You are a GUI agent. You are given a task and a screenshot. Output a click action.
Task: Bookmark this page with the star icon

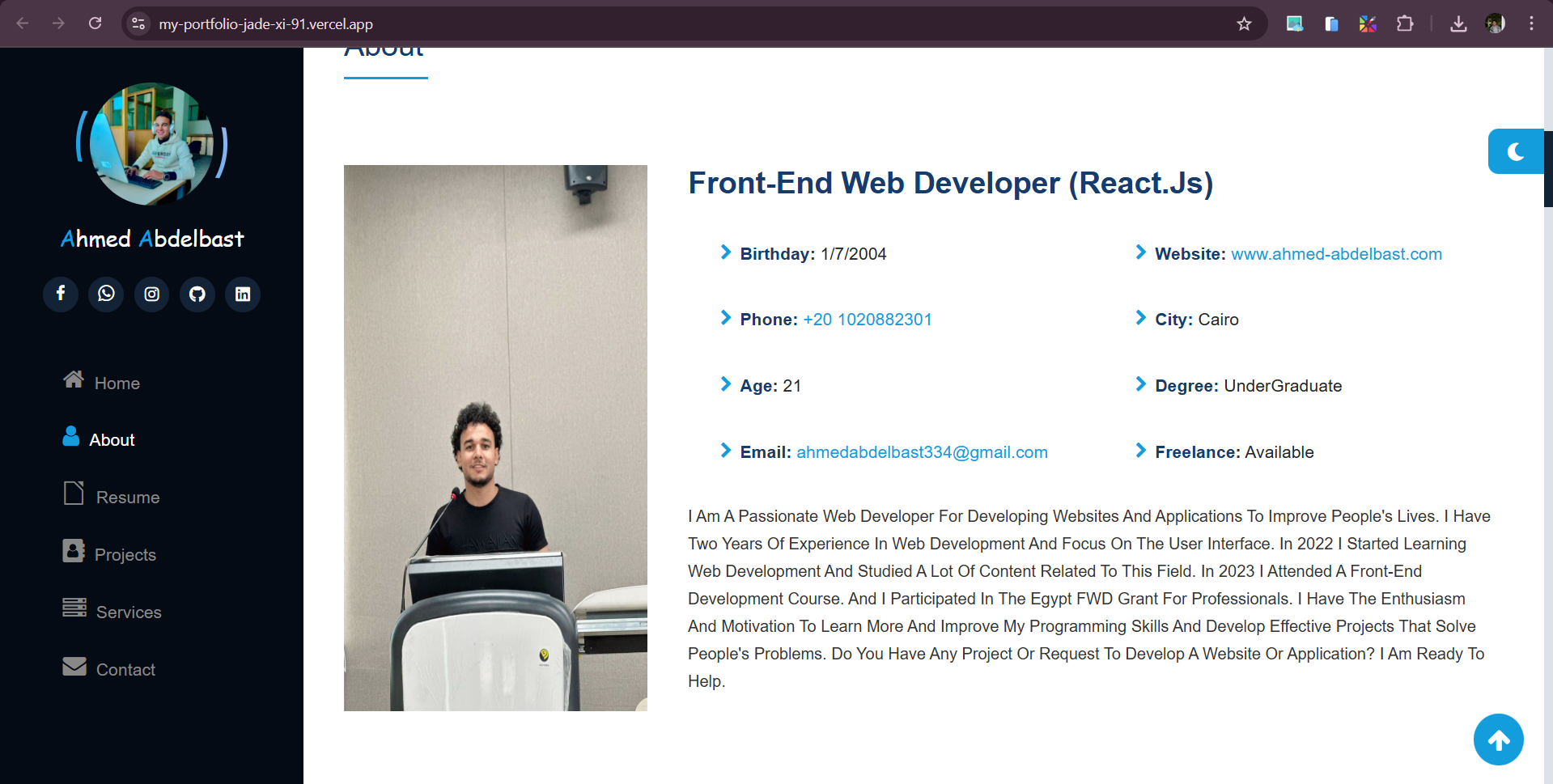[1244, 23]
